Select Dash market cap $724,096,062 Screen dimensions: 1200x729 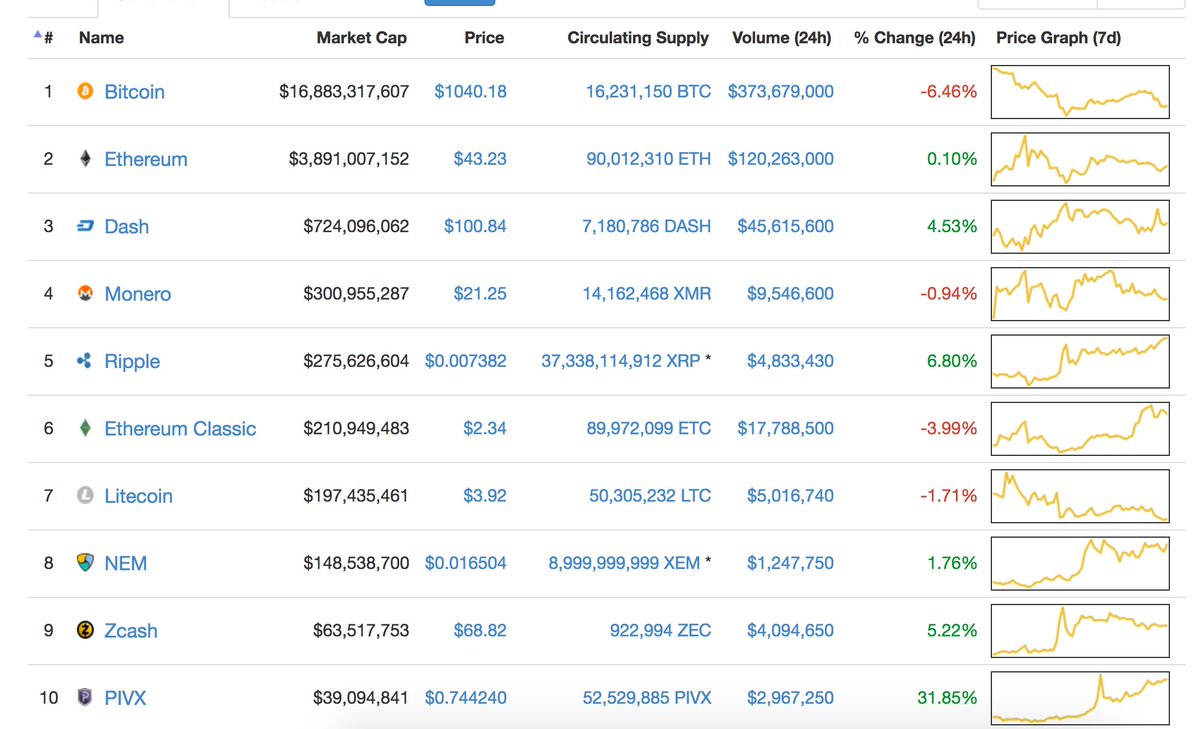[x=356, y=226]
